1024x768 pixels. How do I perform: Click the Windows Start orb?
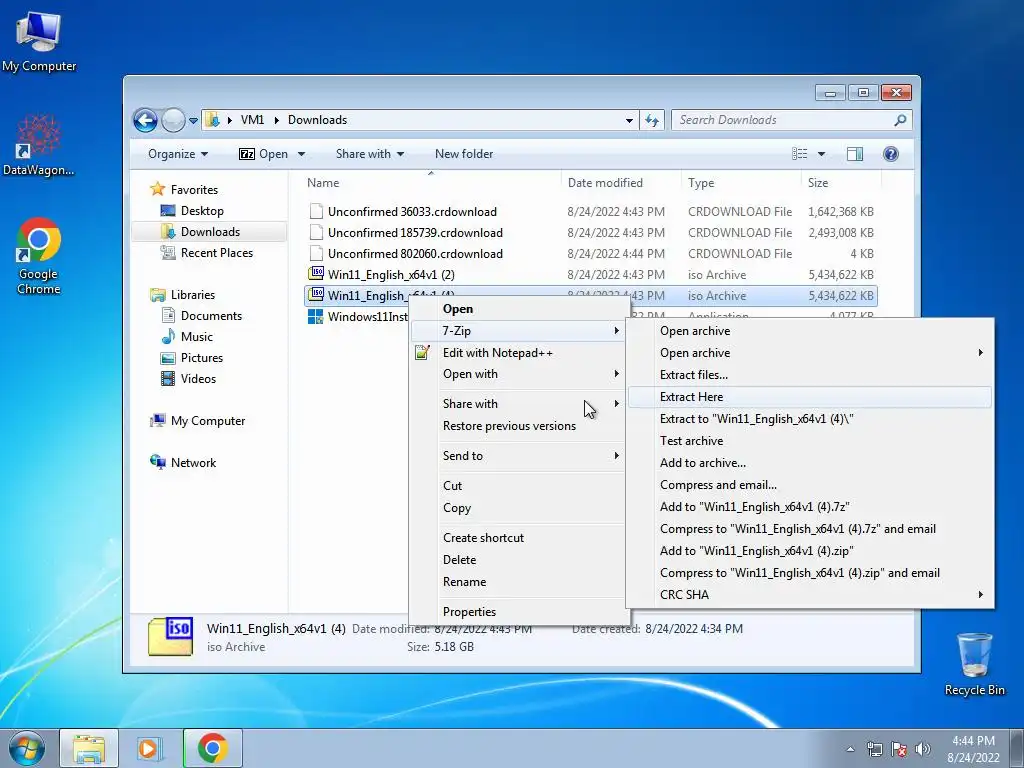[27, 748]
